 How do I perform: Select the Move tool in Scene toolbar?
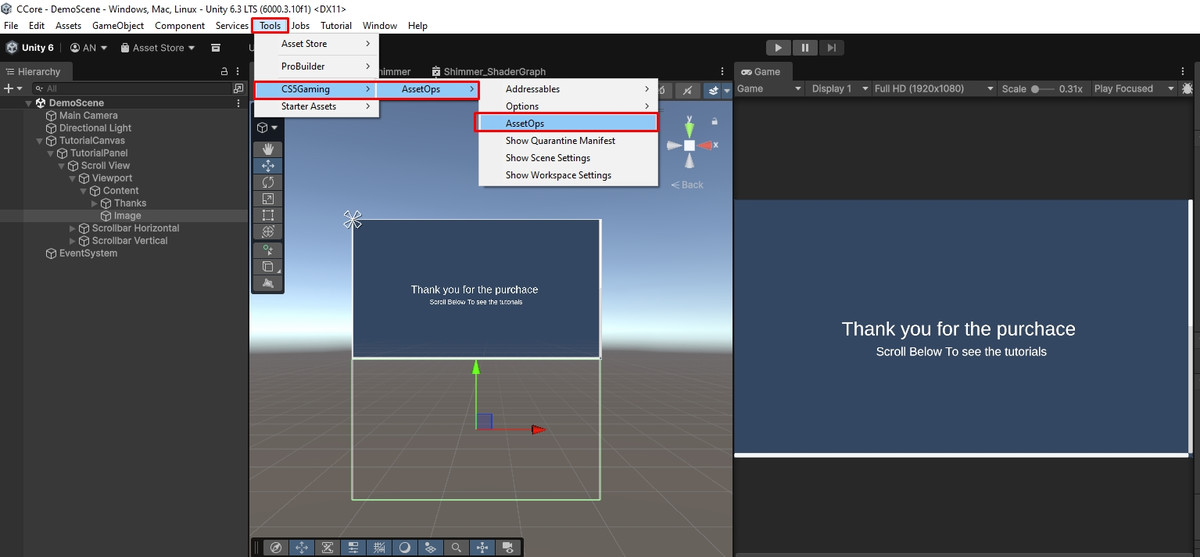[x=268, y=166]
